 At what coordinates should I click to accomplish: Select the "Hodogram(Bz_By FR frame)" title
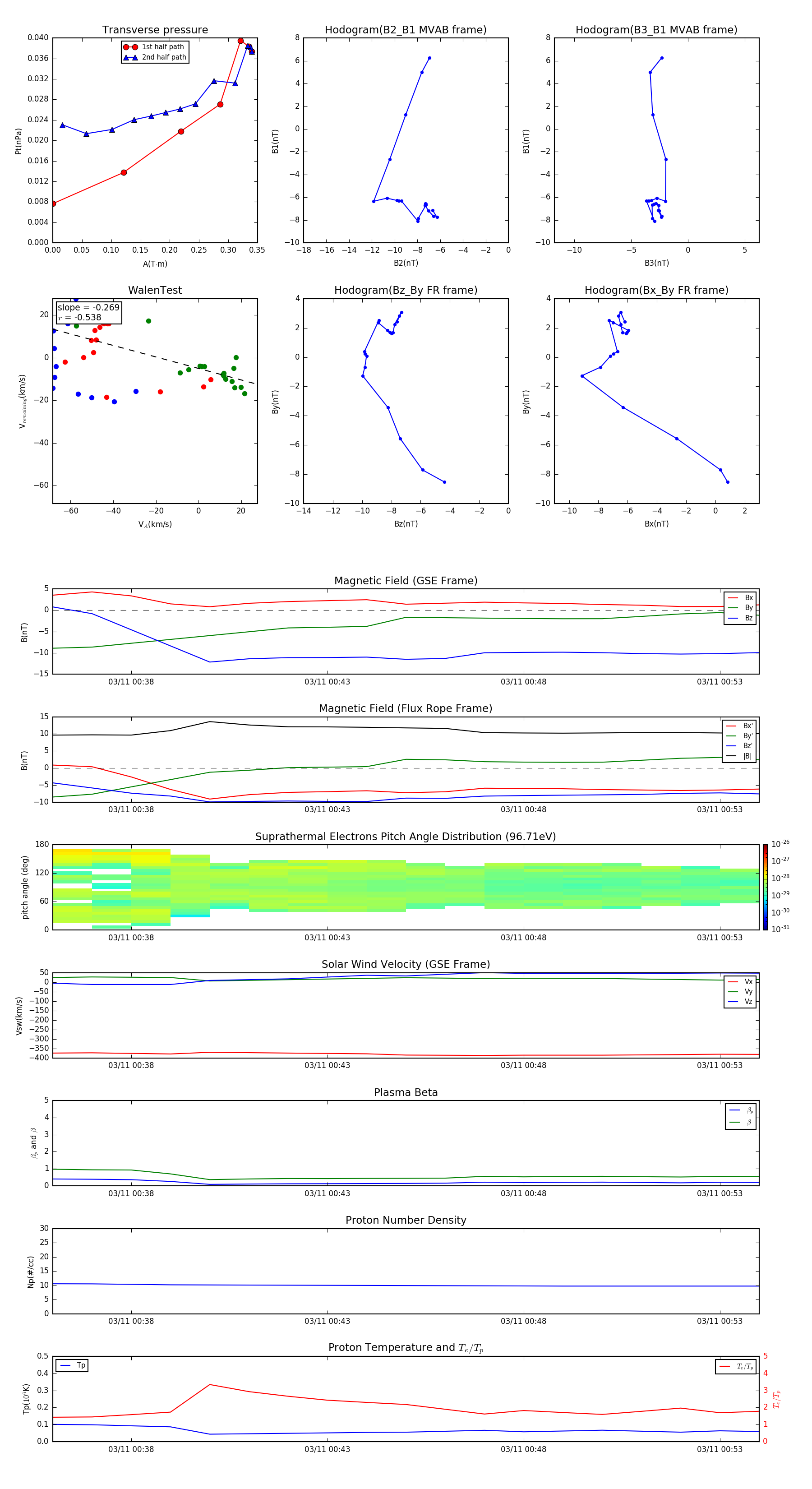(x=406, y=290)
